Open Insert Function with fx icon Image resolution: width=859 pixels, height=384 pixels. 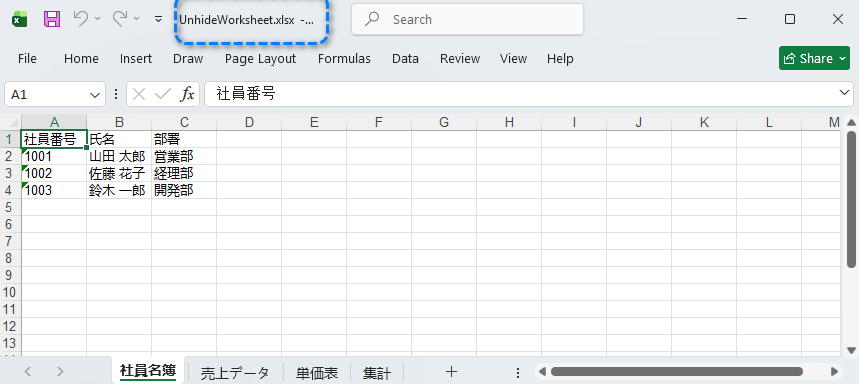[x=187, y=95]
